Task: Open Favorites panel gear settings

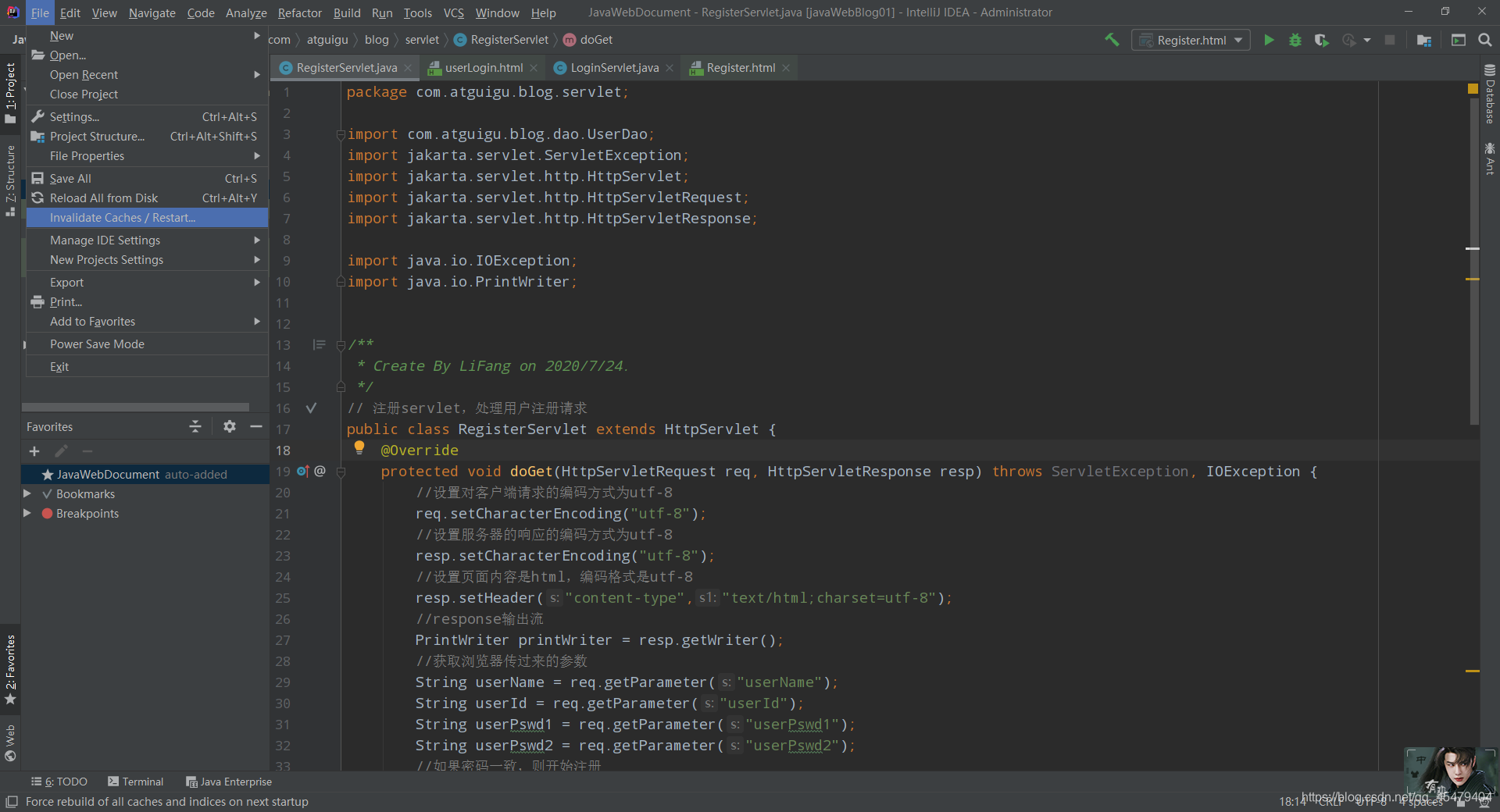Action: [x=229, y=426]
